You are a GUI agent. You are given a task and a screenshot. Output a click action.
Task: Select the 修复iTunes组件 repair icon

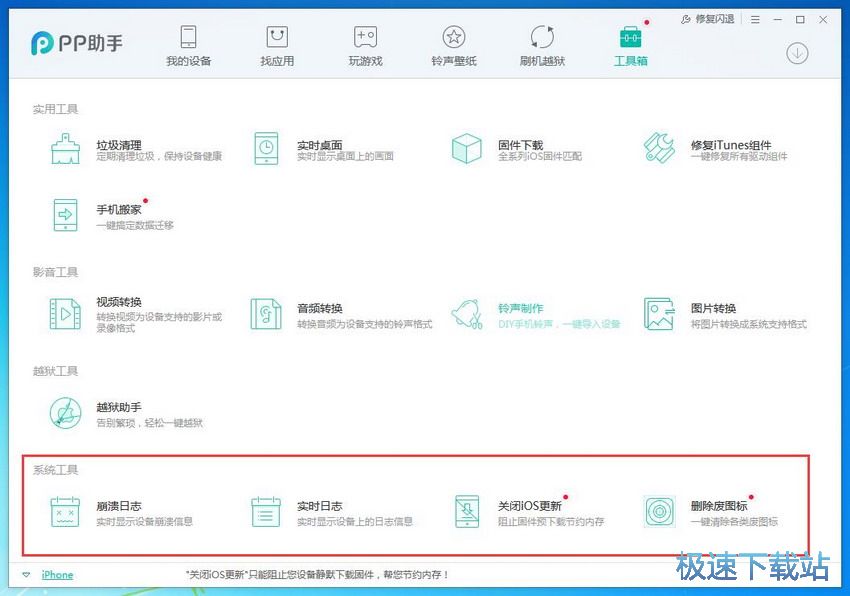659,148
